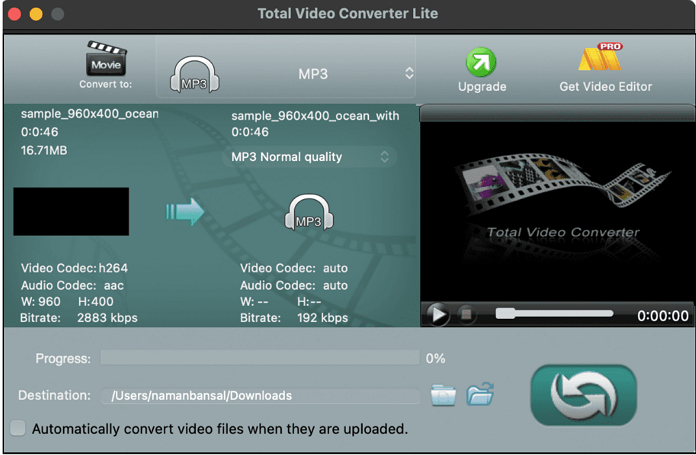The image size is (696, 455).
Task: Browse destination with the folder icon
Action: 443,395
